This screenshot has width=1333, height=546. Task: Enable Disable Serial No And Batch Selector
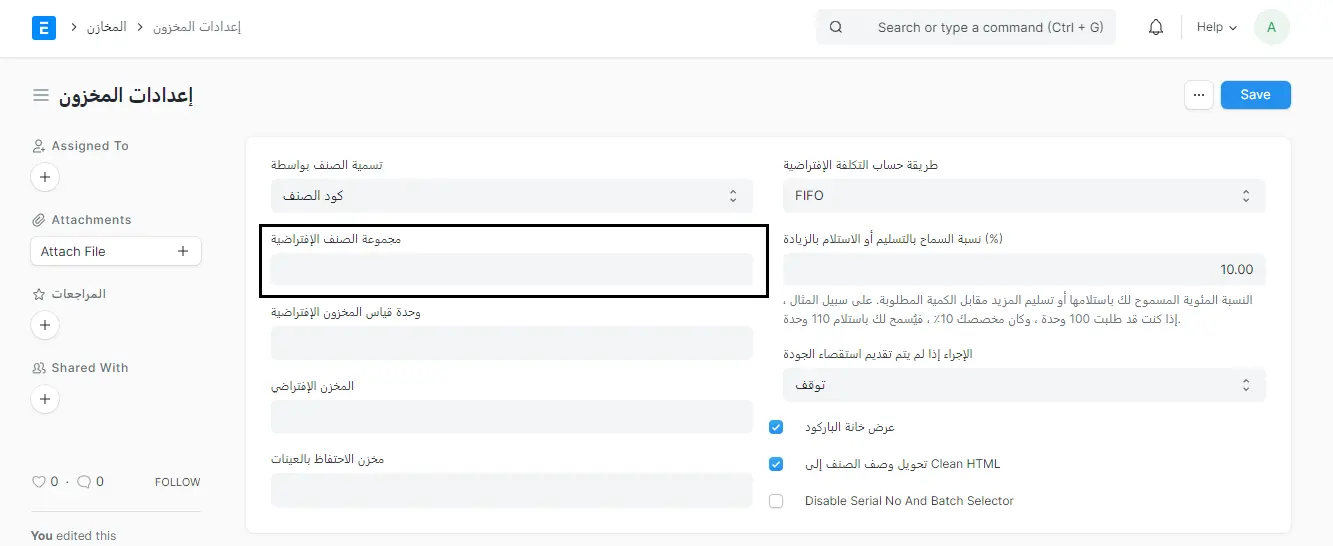pyautogui.click(x=776, y=501)
